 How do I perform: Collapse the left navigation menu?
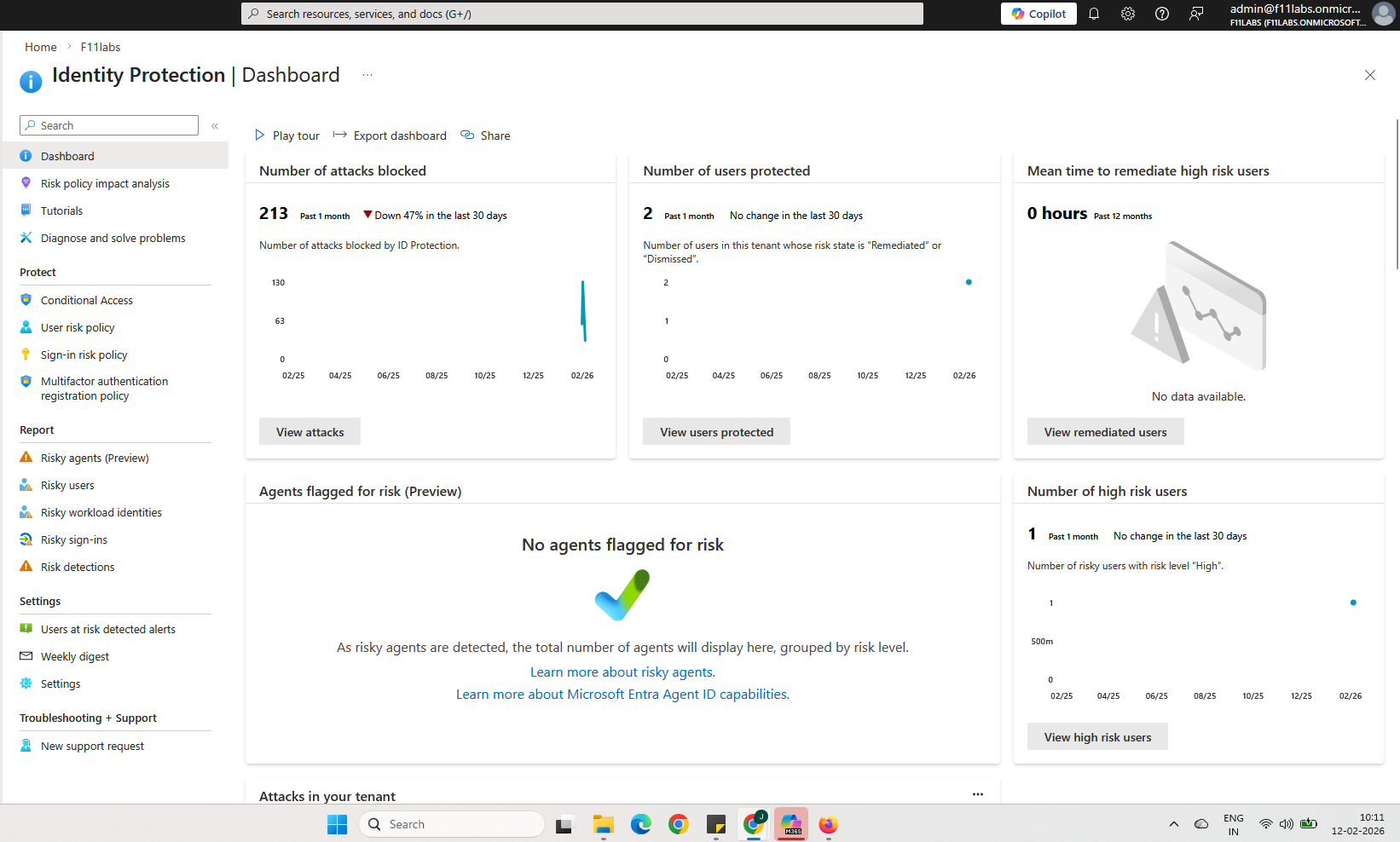[x=215, y=126]
